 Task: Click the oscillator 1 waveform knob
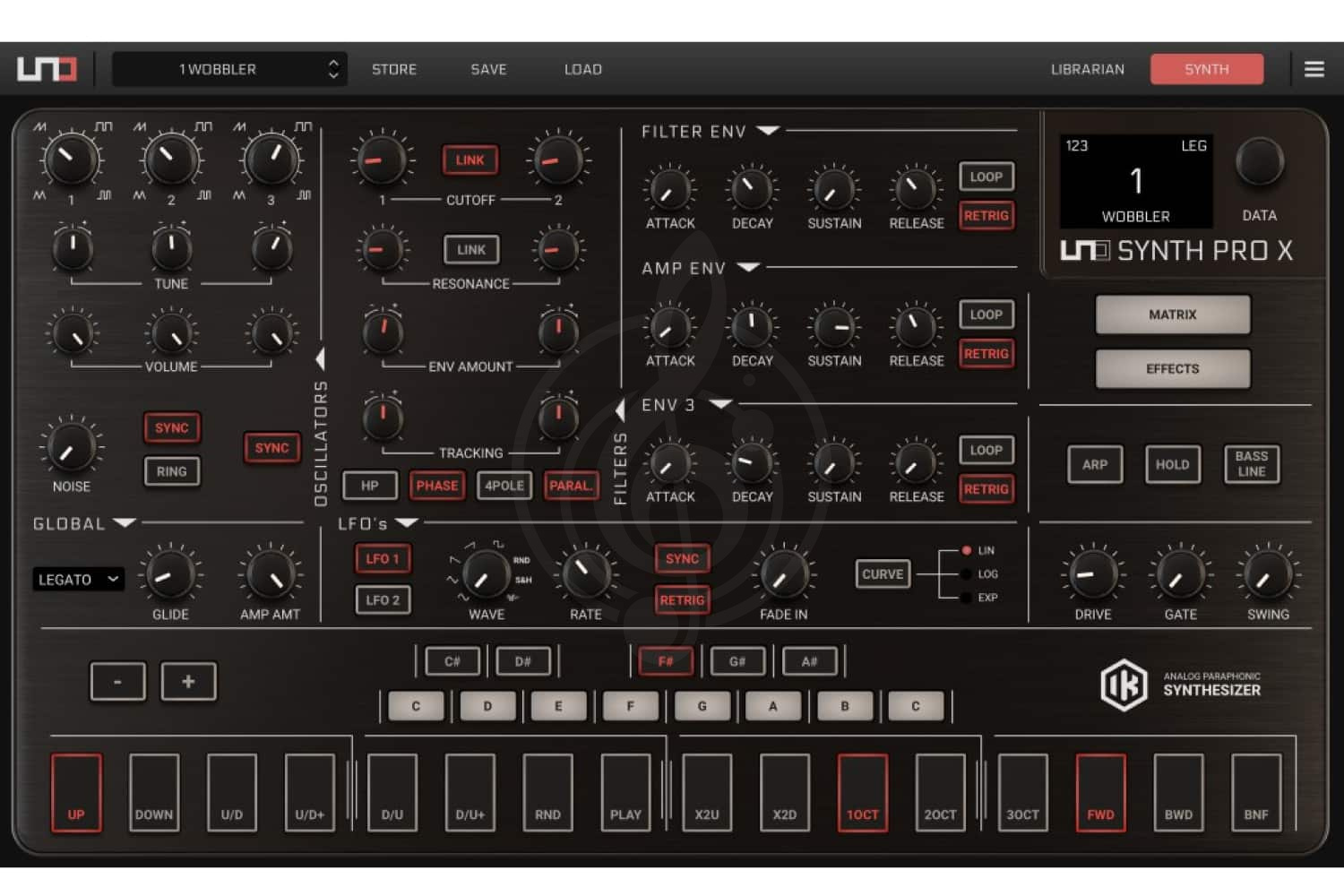coord(71,161)
